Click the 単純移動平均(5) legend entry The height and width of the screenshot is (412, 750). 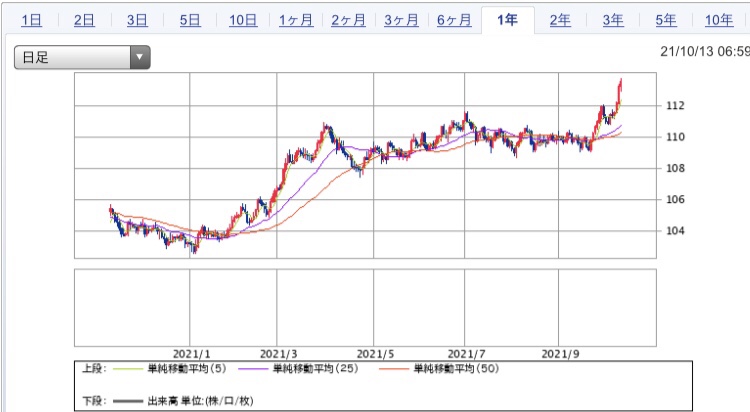click(187, 369)
